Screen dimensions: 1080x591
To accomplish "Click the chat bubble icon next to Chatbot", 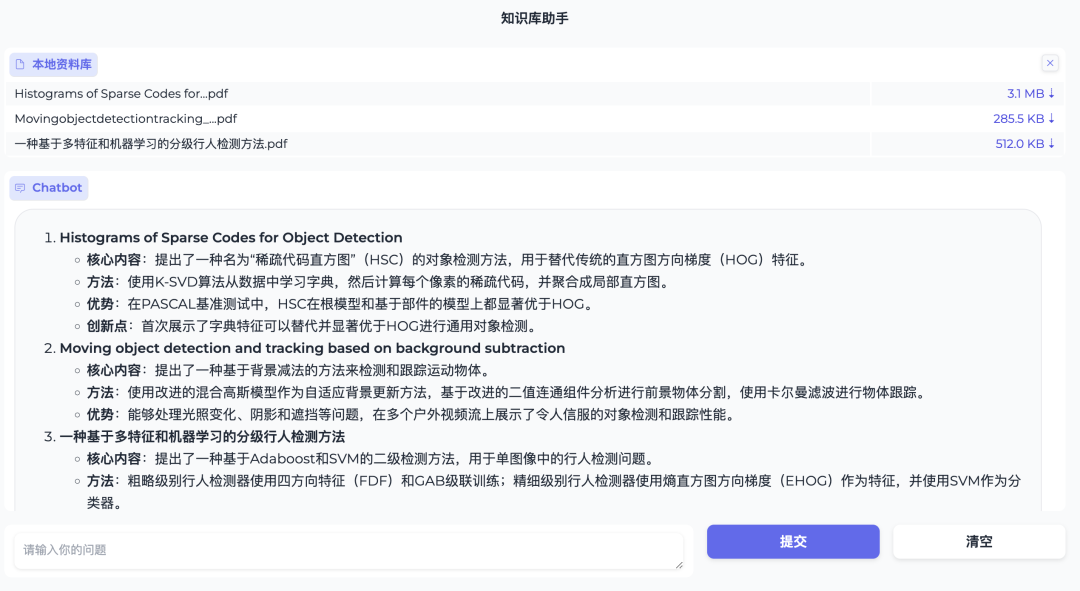I will (x=20, y=188).
